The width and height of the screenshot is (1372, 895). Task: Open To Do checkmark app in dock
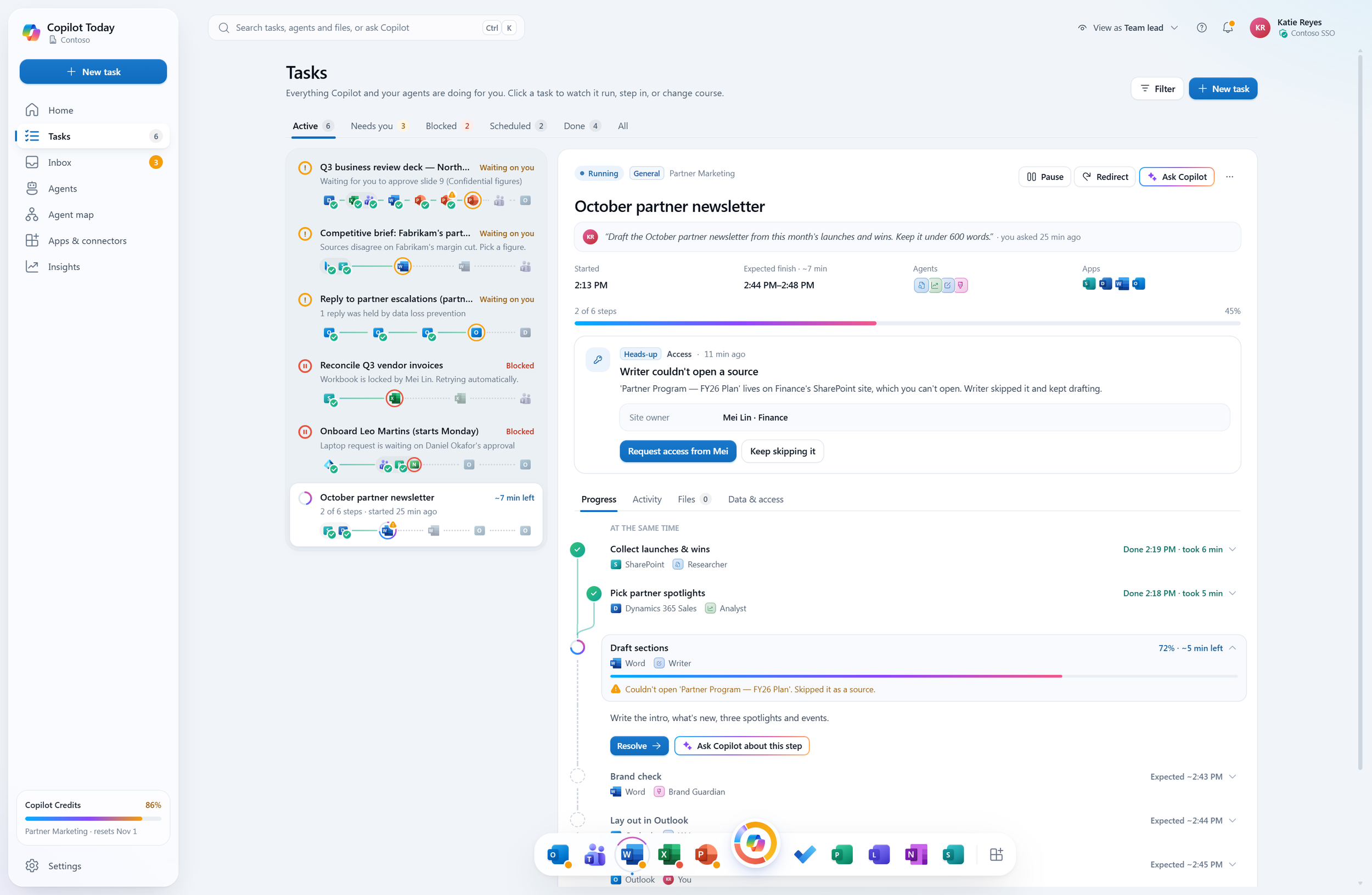(x=805, y=854)
